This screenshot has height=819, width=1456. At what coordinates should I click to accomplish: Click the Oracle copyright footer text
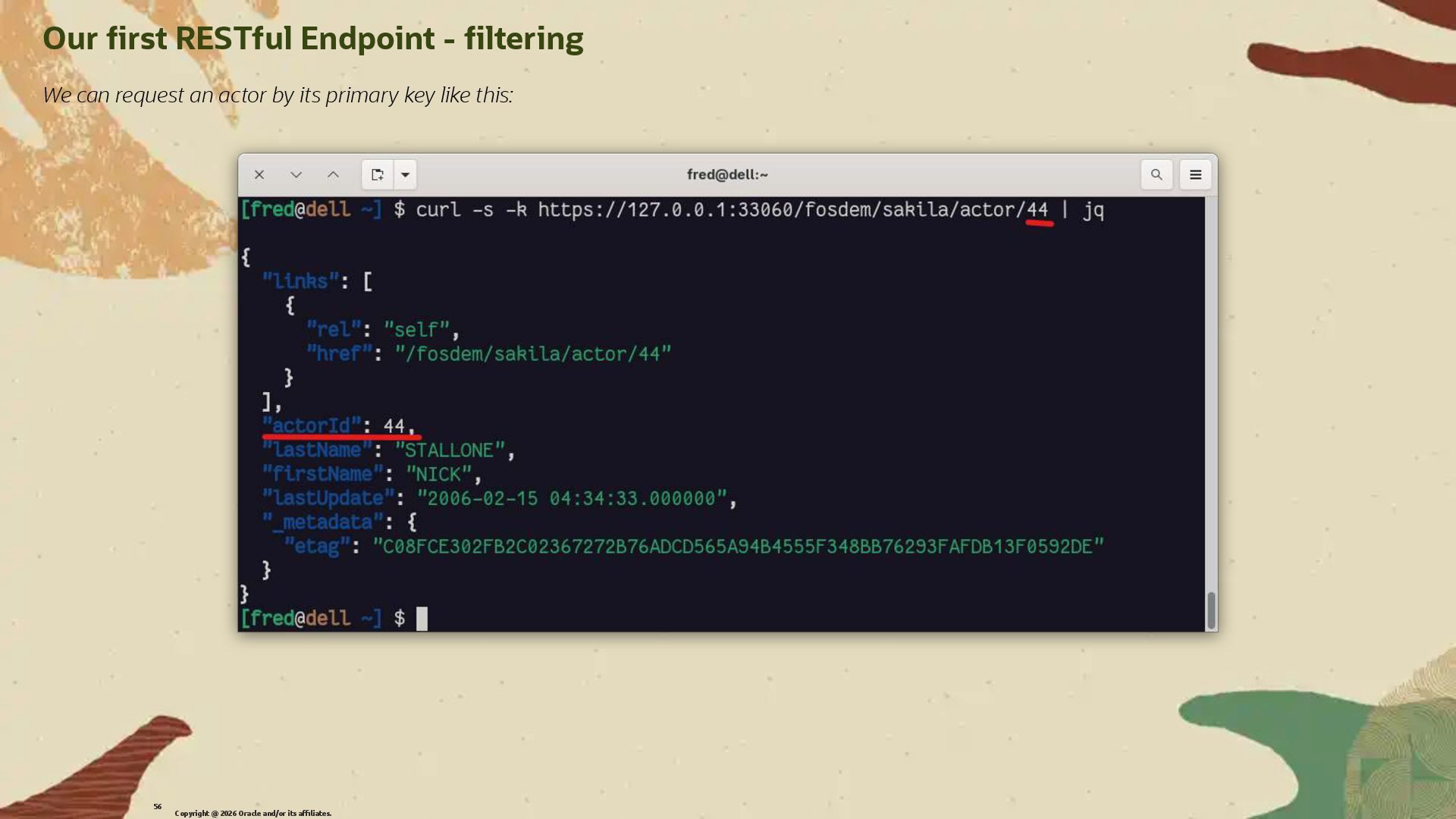pos(253,813)
